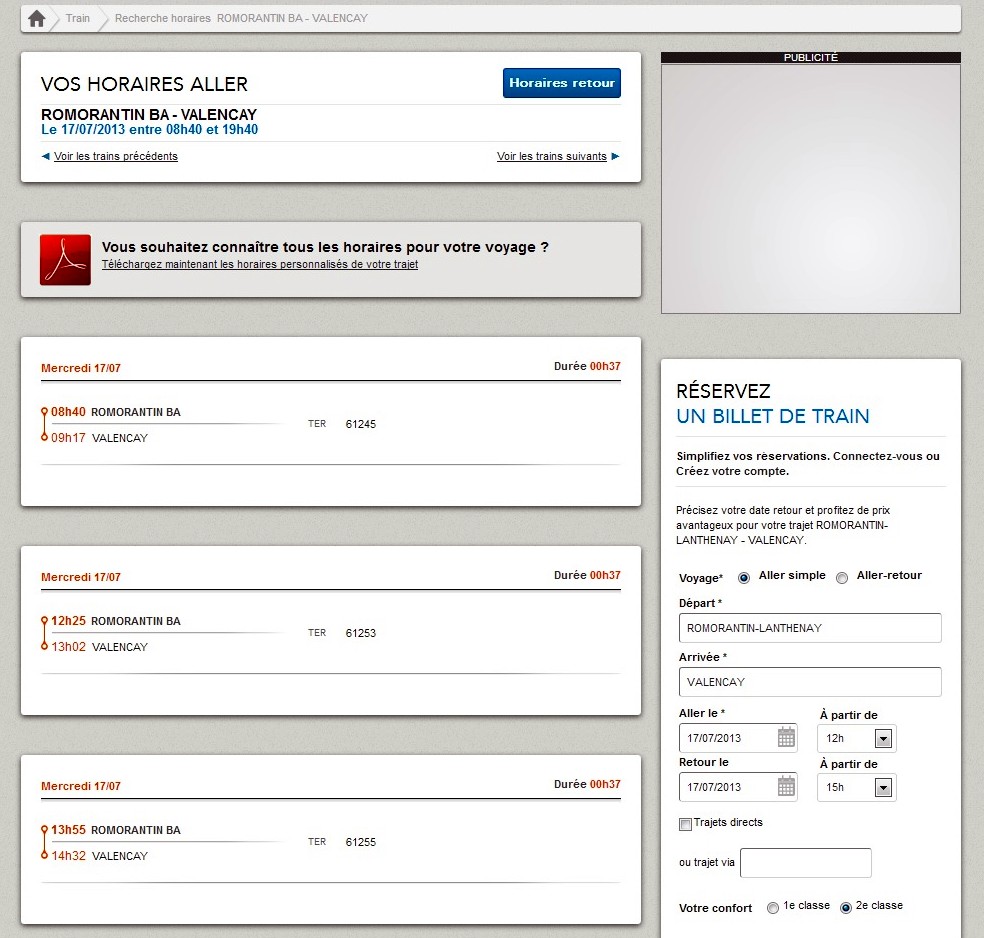Select train number 61245
The width and height of the screenshot is (984, 938).
[x=361, y=424]
